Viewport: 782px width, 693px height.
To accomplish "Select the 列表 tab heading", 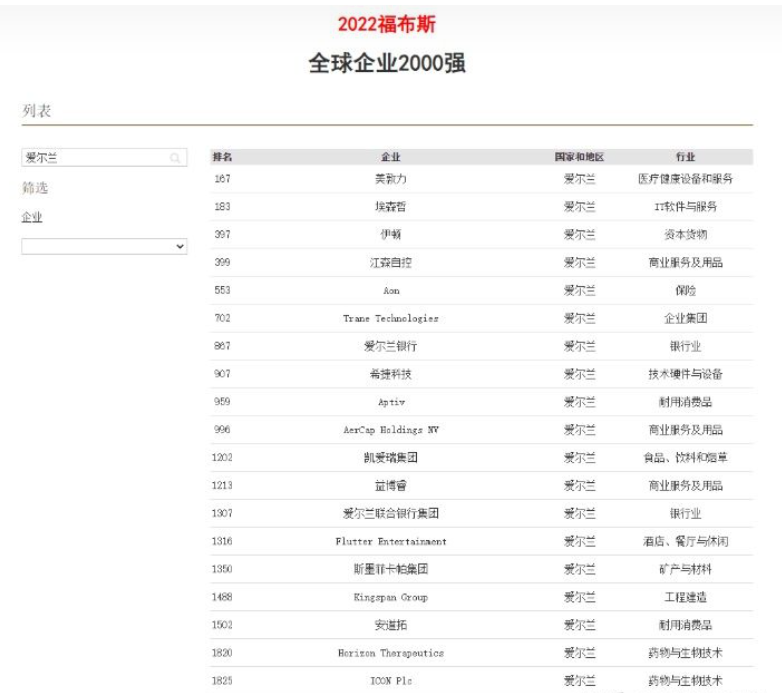I will (37, 111).
